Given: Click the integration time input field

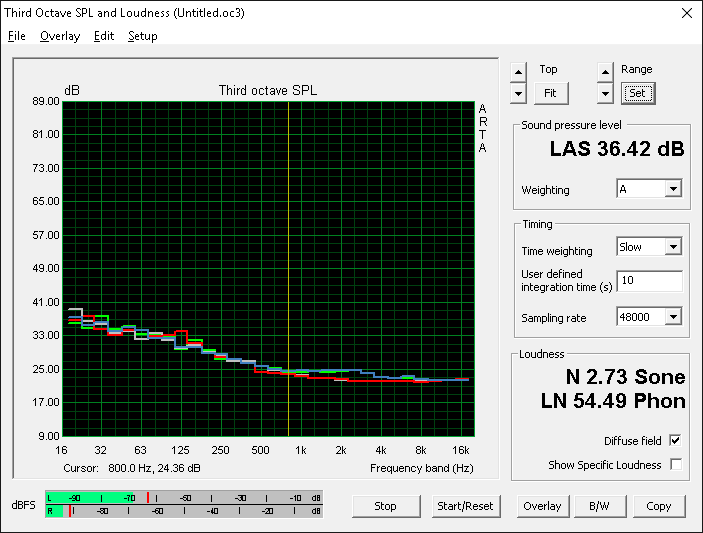Looking at the screenshot, I should click(650, 281).
